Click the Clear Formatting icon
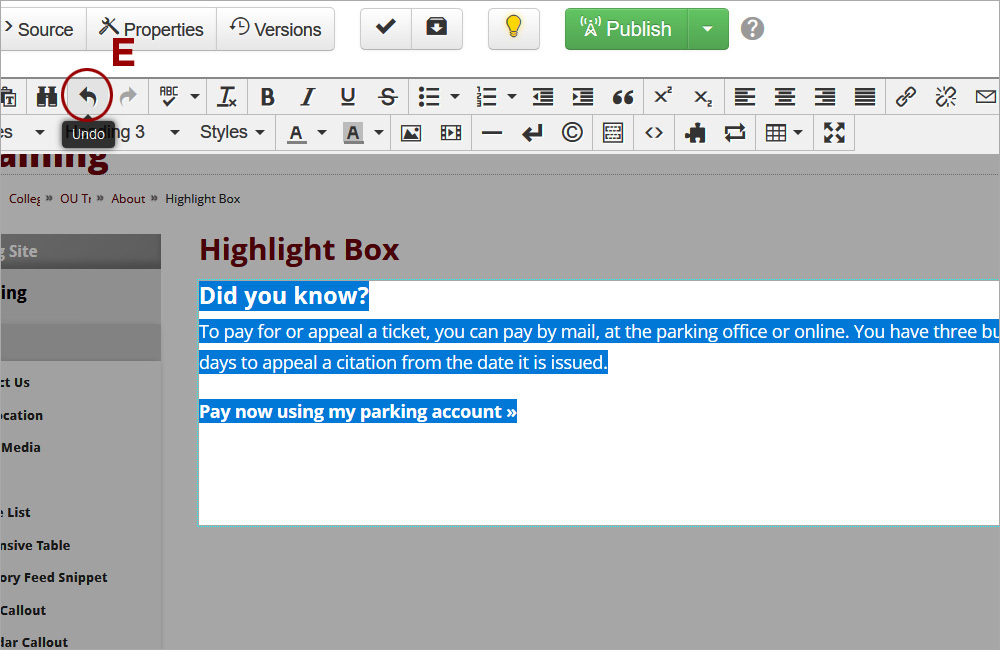Screen dimensions: 1000x650 point(227,97)
